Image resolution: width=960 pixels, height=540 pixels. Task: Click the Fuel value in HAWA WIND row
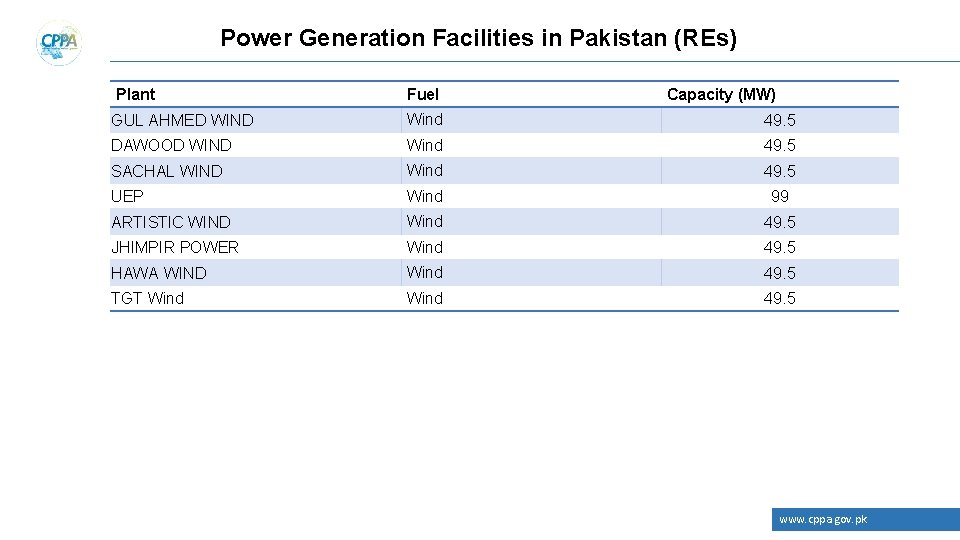tap(424, 272)
